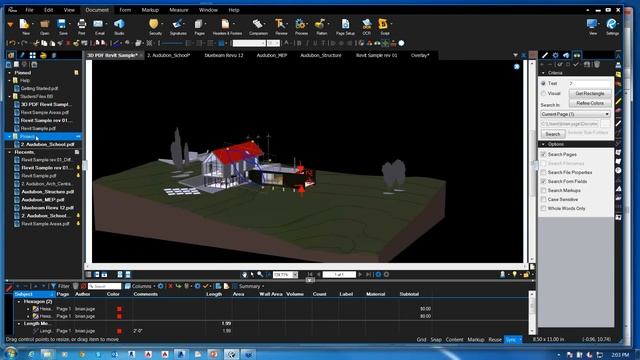
Task: Open the Measure menu
Action: pyautogui.click(x=179, y=10)
